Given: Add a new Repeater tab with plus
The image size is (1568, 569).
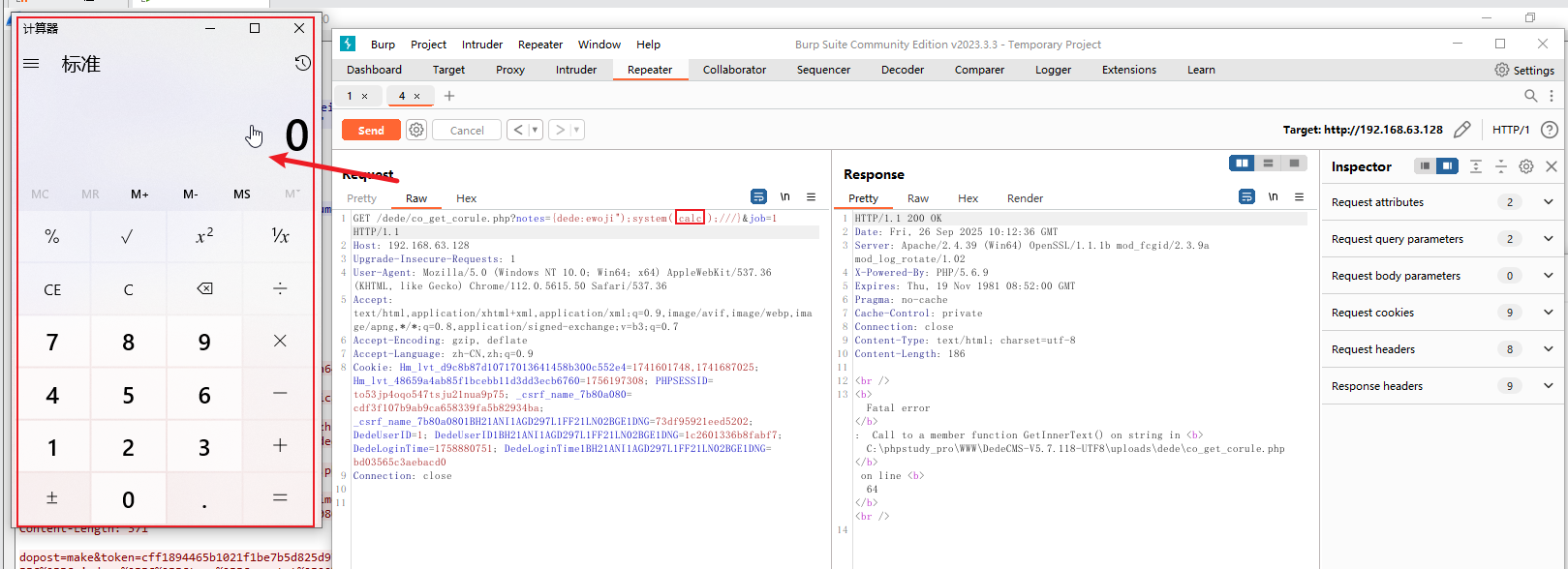Looking at the screenshot, I should click(449, 96).
